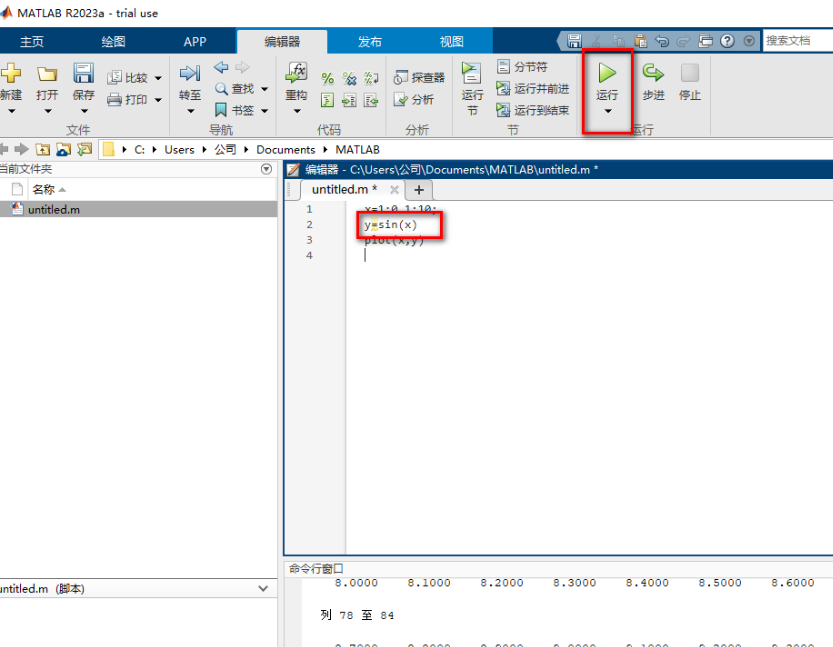Click the Analyze (分析) icon

tap(401, 99)
